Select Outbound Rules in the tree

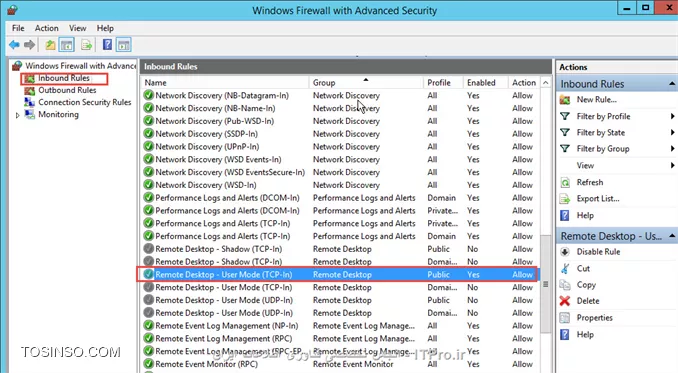(x=67, y=90)
